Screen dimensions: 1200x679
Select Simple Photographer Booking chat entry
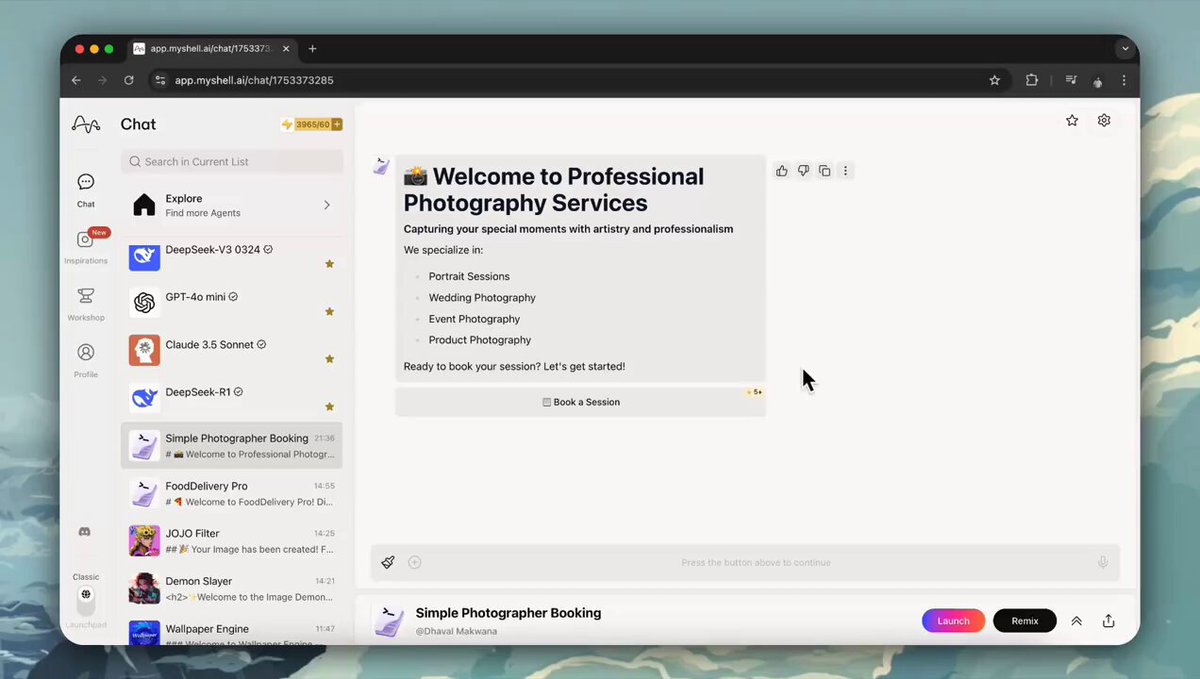click(x=232, y=445)
